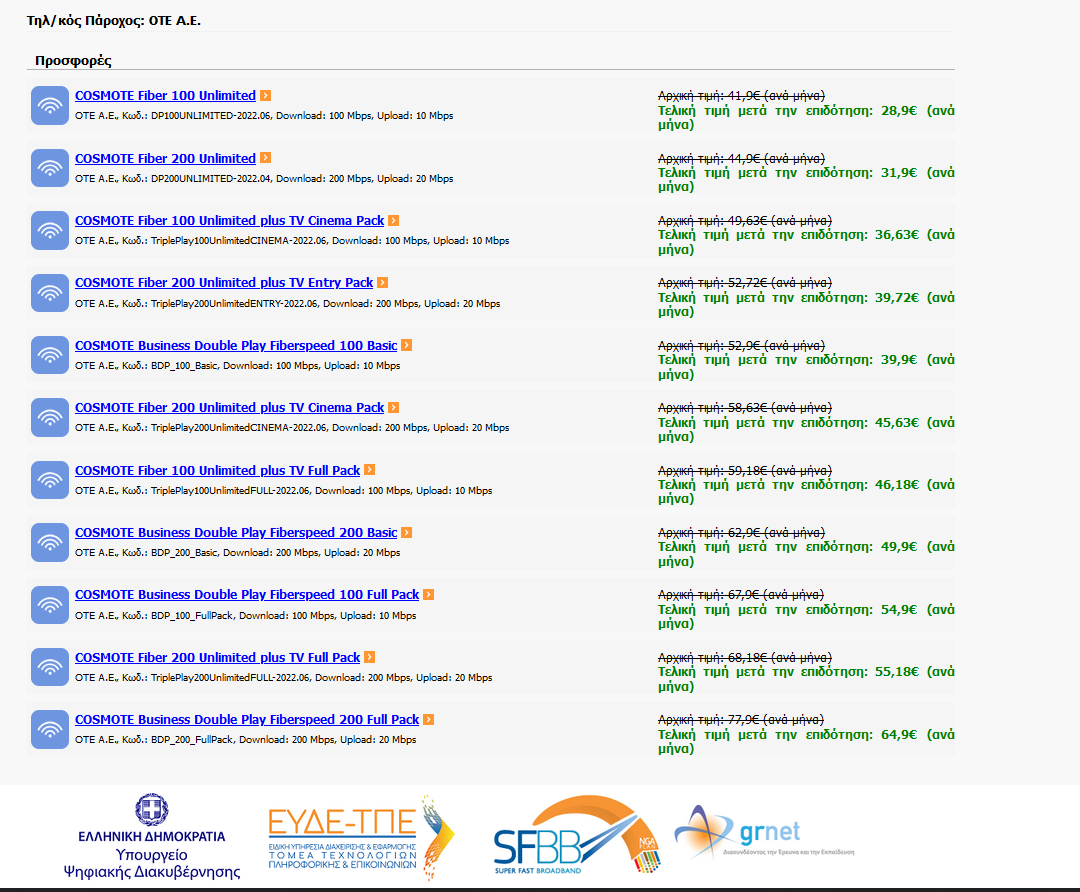
Task: Click the struck-through initial price 41,9€
Action: [741, 96]
